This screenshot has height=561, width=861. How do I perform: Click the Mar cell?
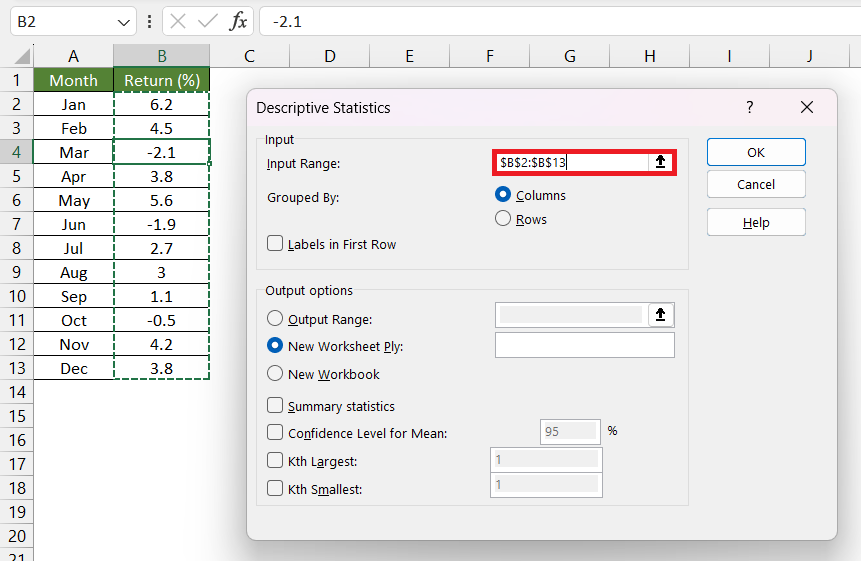tap(74, 152)
